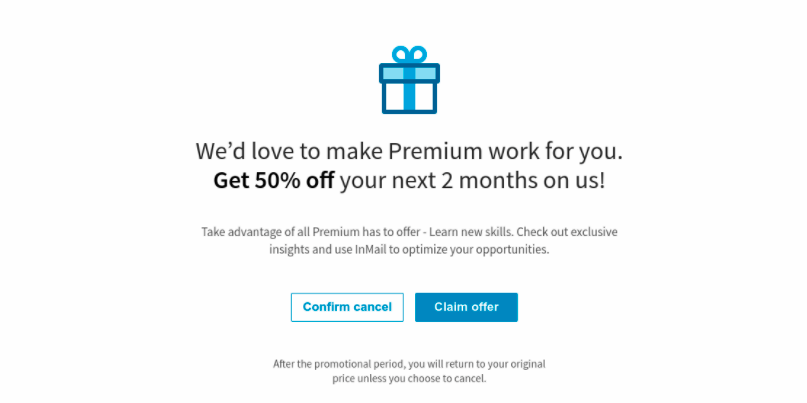This screenshot has height=403, width=807.
Task: Click "your next 2 months on us!" text
Action: (472, 181)
